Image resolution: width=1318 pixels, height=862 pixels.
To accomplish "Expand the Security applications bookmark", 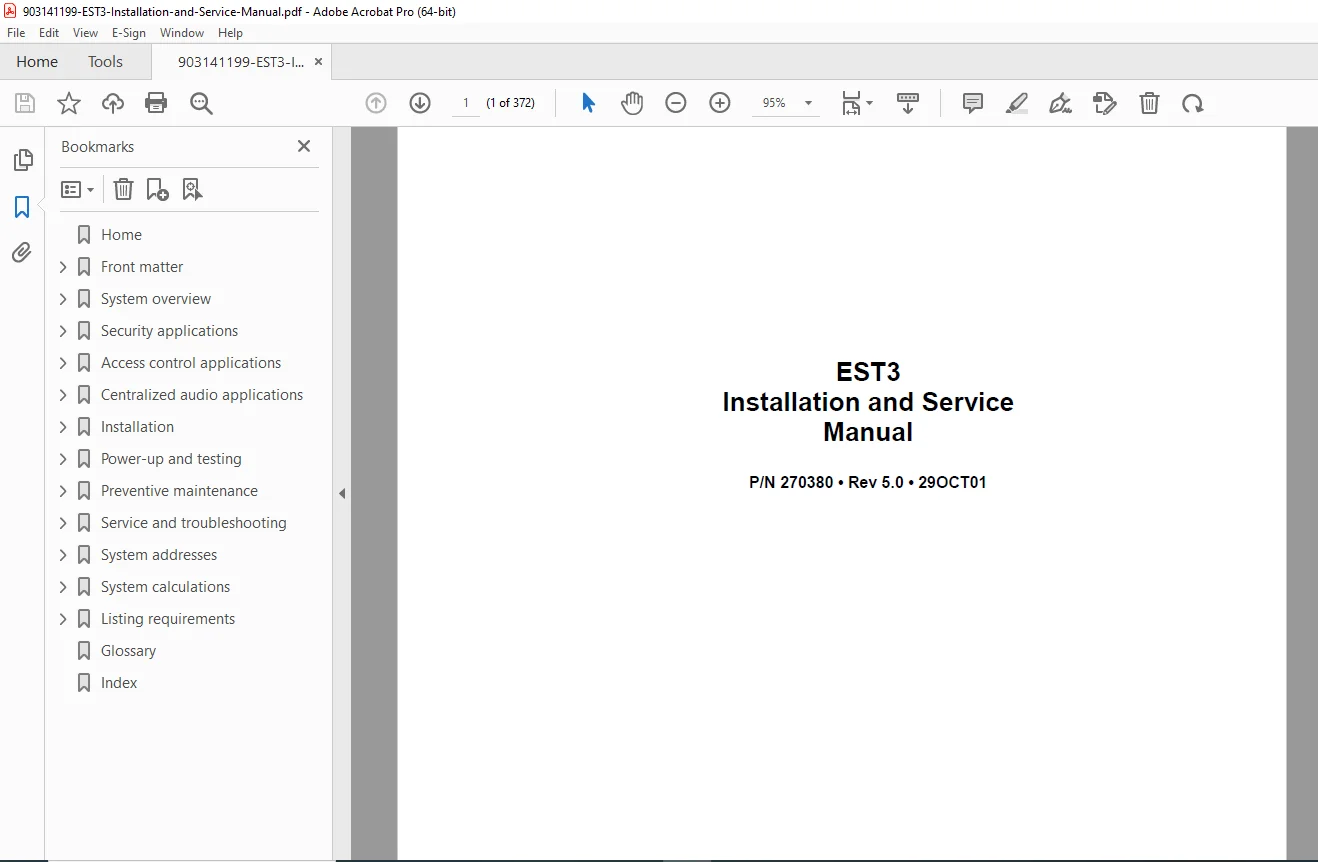I will coord(63,331).
